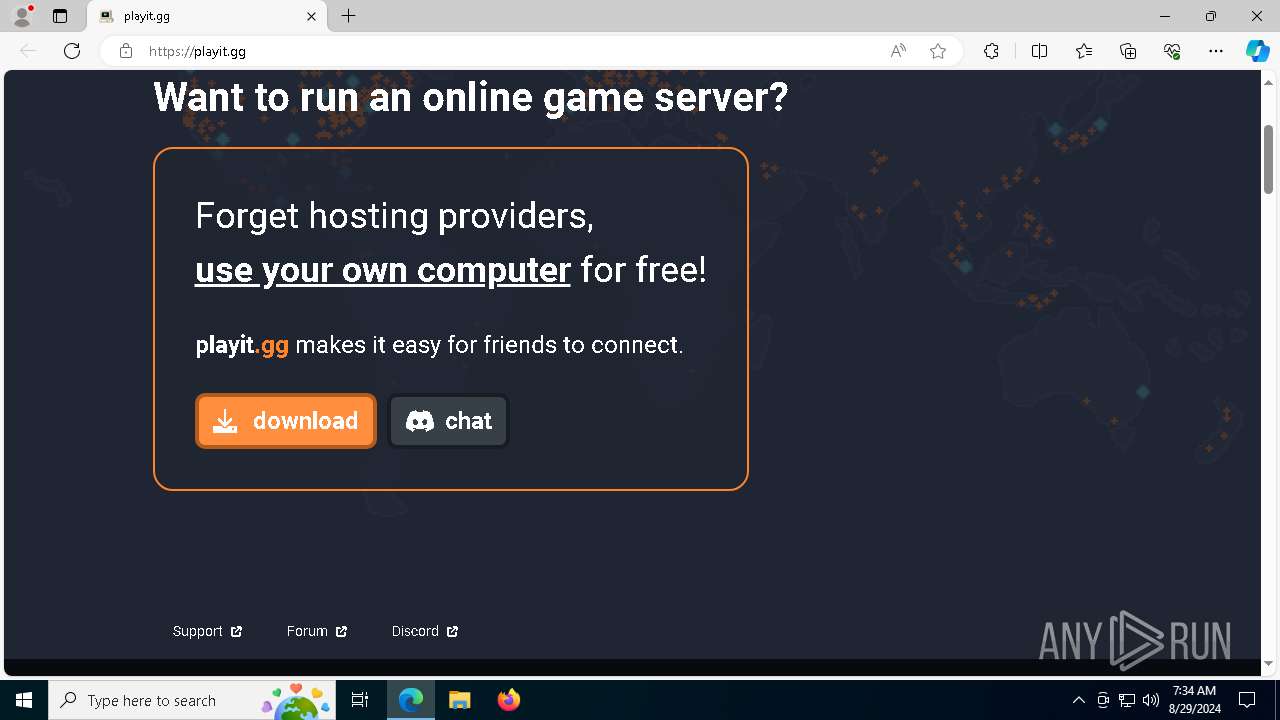Add page to favorites star
The image size is (1280, 720).
(938, 51)
